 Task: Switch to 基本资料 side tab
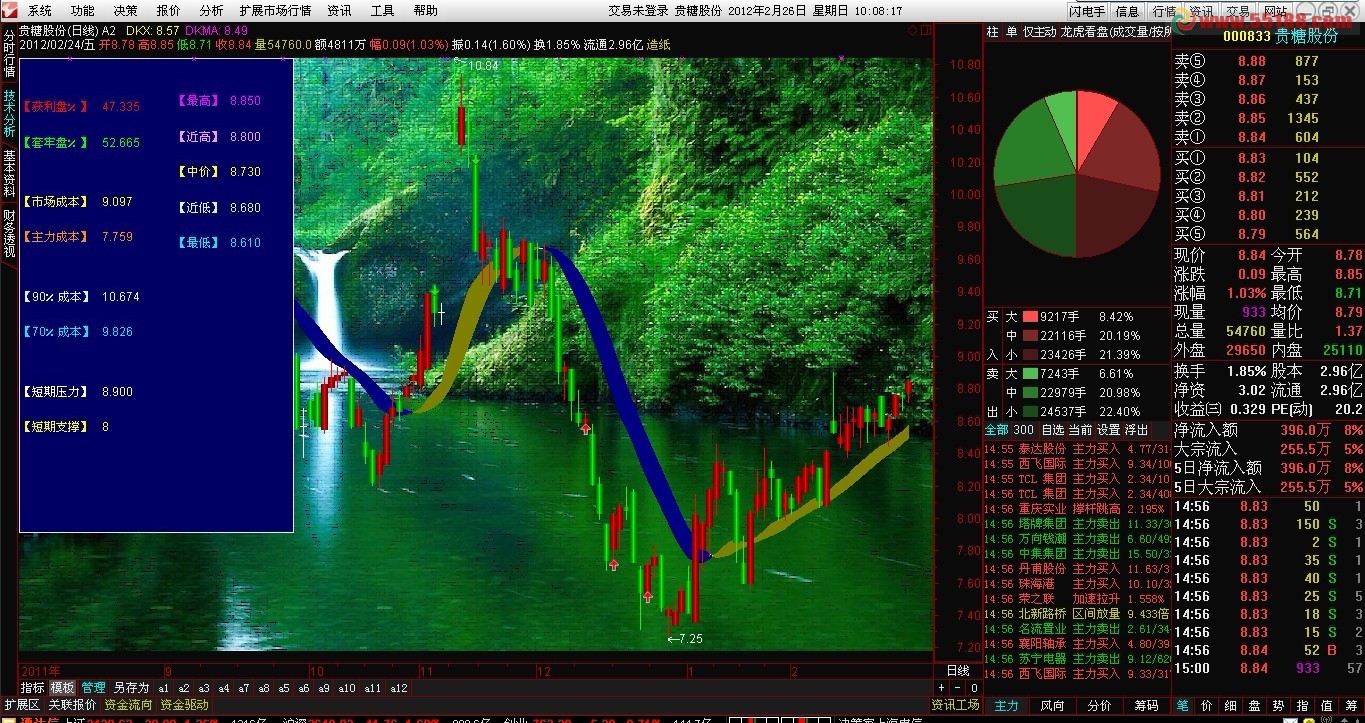point(9,173)
